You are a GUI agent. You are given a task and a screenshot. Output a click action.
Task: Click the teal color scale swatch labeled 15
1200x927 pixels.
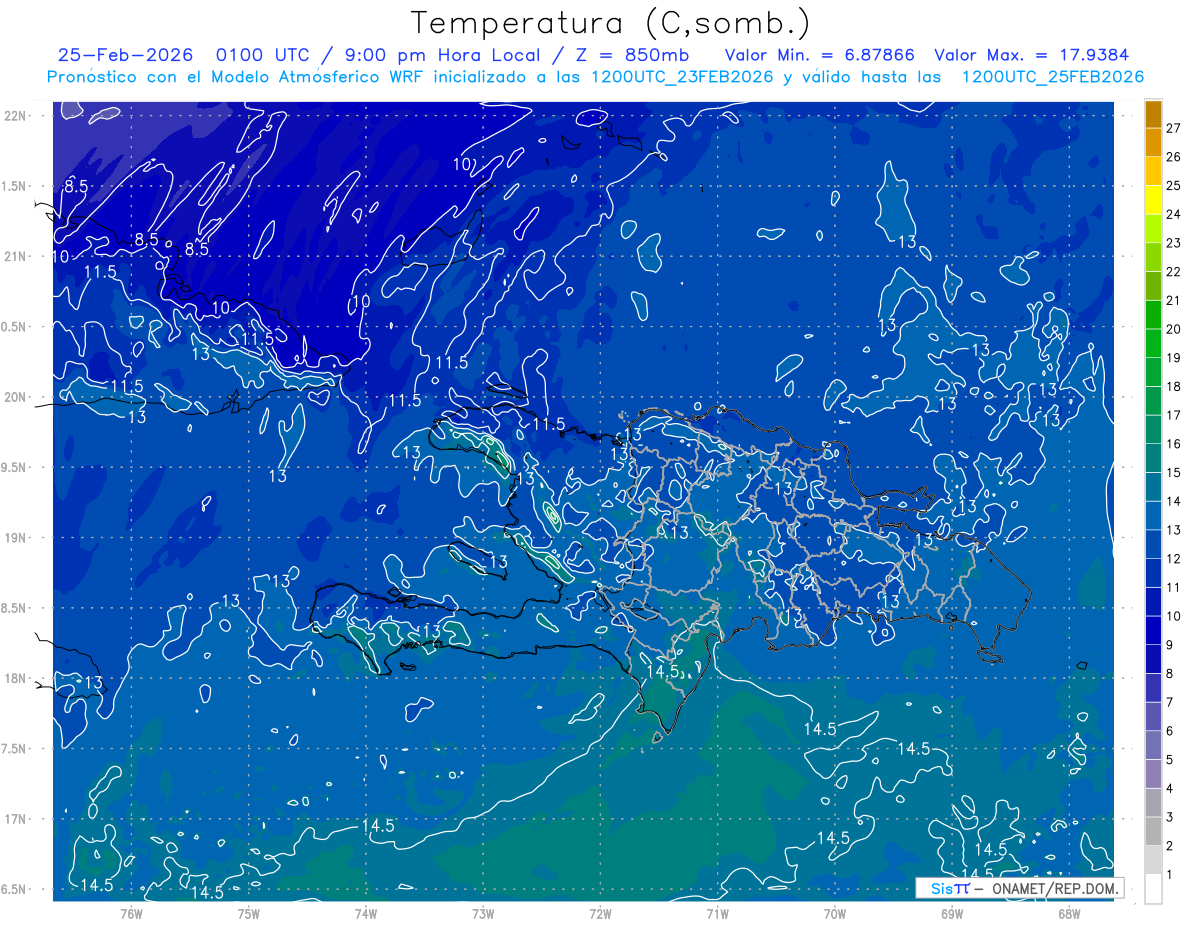click(1153, 459)
